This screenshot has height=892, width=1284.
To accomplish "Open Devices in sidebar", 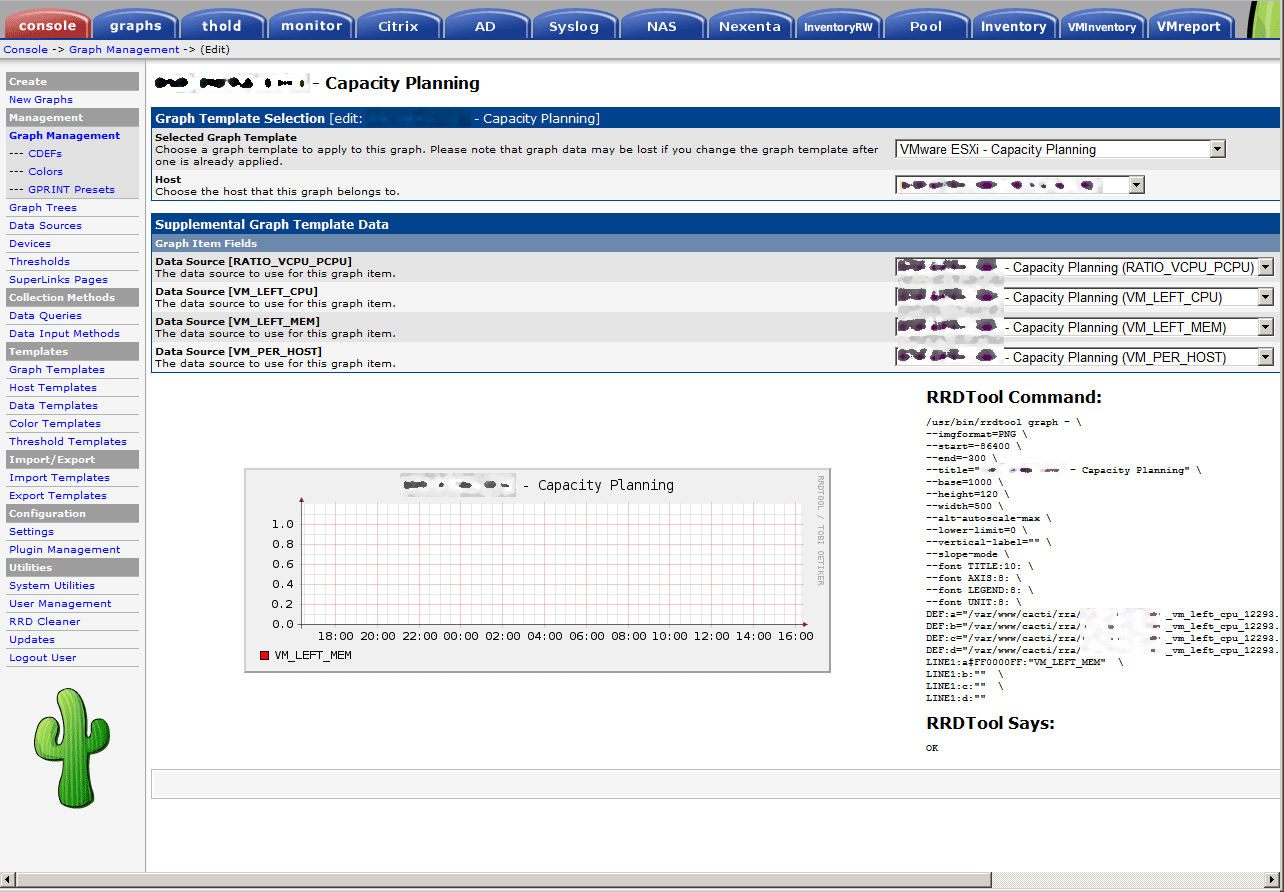I will (x=30, y=244).
